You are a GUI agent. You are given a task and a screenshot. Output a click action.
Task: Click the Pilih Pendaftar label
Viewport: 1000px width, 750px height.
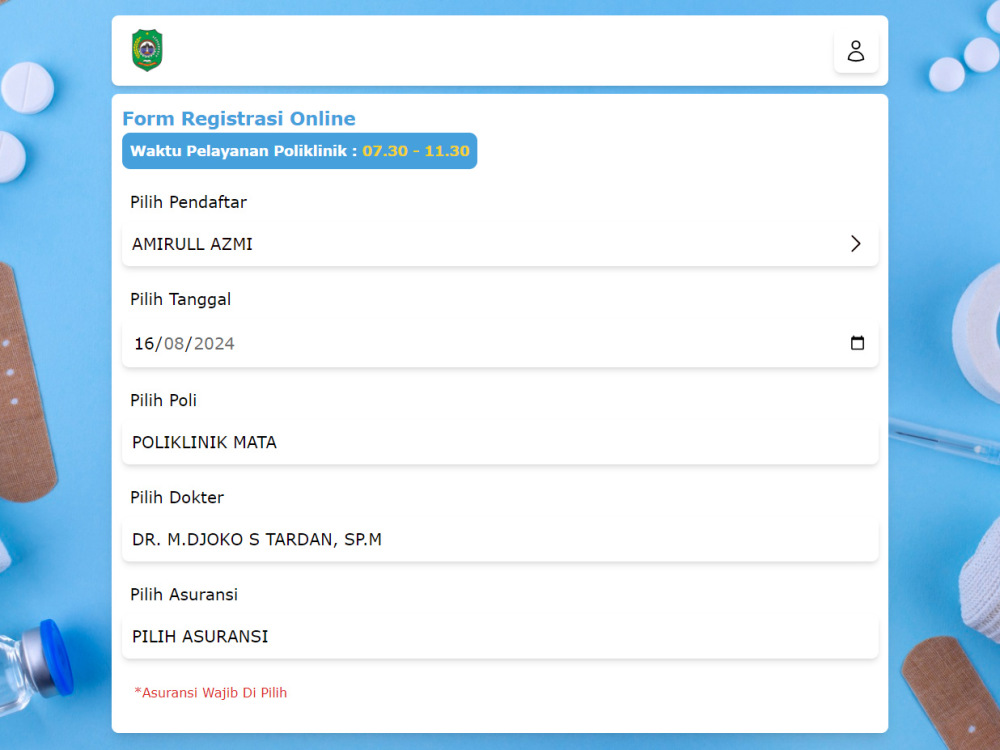tap(188, 202)
